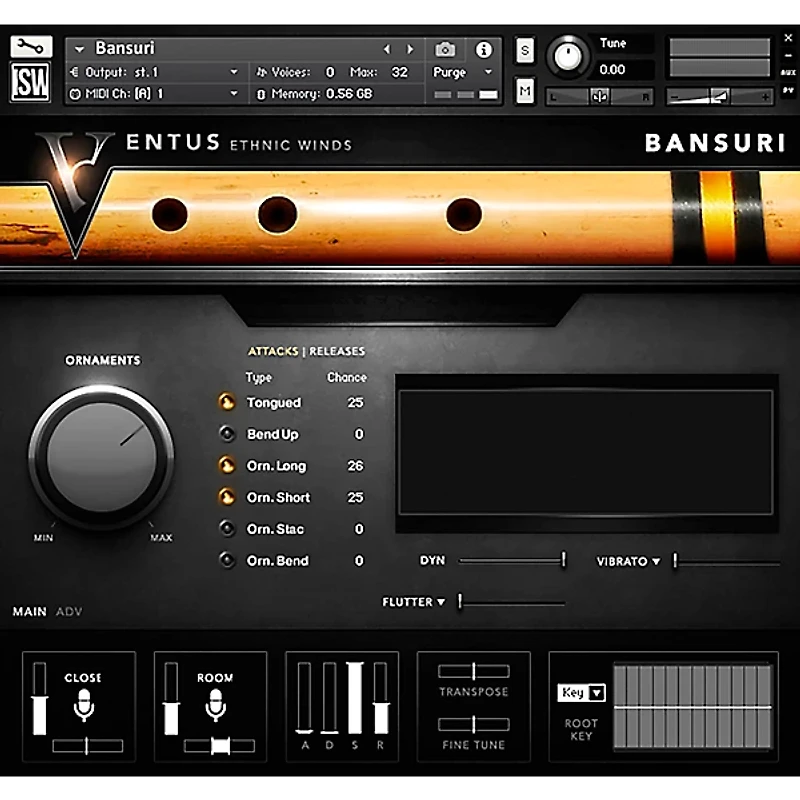Switch to the RELEASES tab
800x800 pixels.
pyautogui.click(x=337, y=351)
